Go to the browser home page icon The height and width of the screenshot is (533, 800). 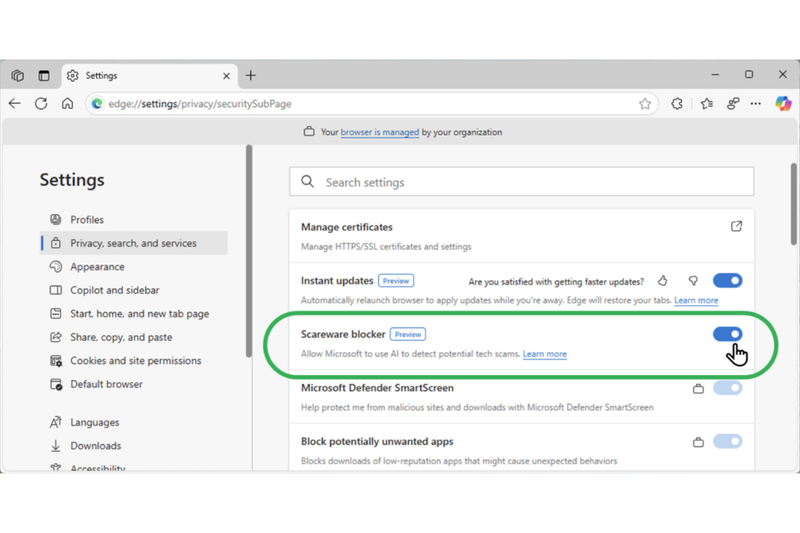click(67, 103)
